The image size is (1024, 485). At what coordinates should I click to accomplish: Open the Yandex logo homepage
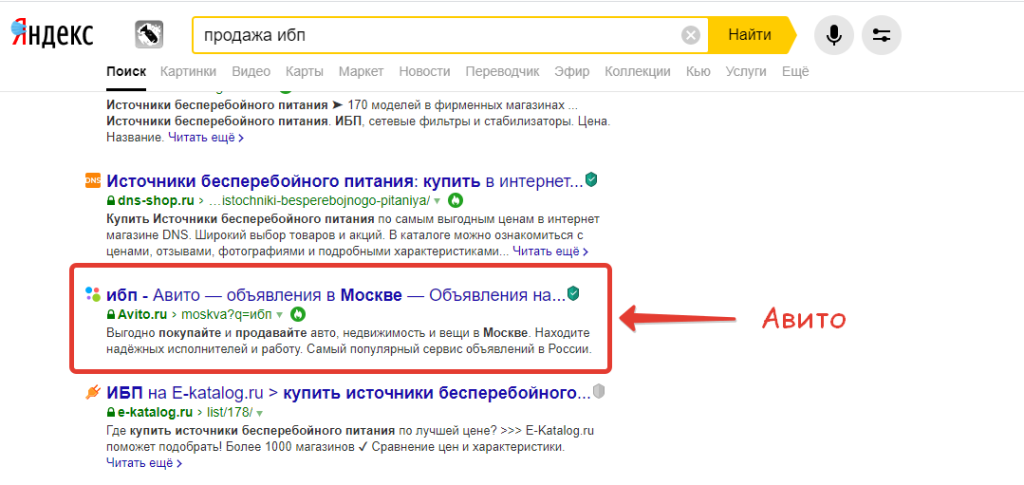(52, 33)
